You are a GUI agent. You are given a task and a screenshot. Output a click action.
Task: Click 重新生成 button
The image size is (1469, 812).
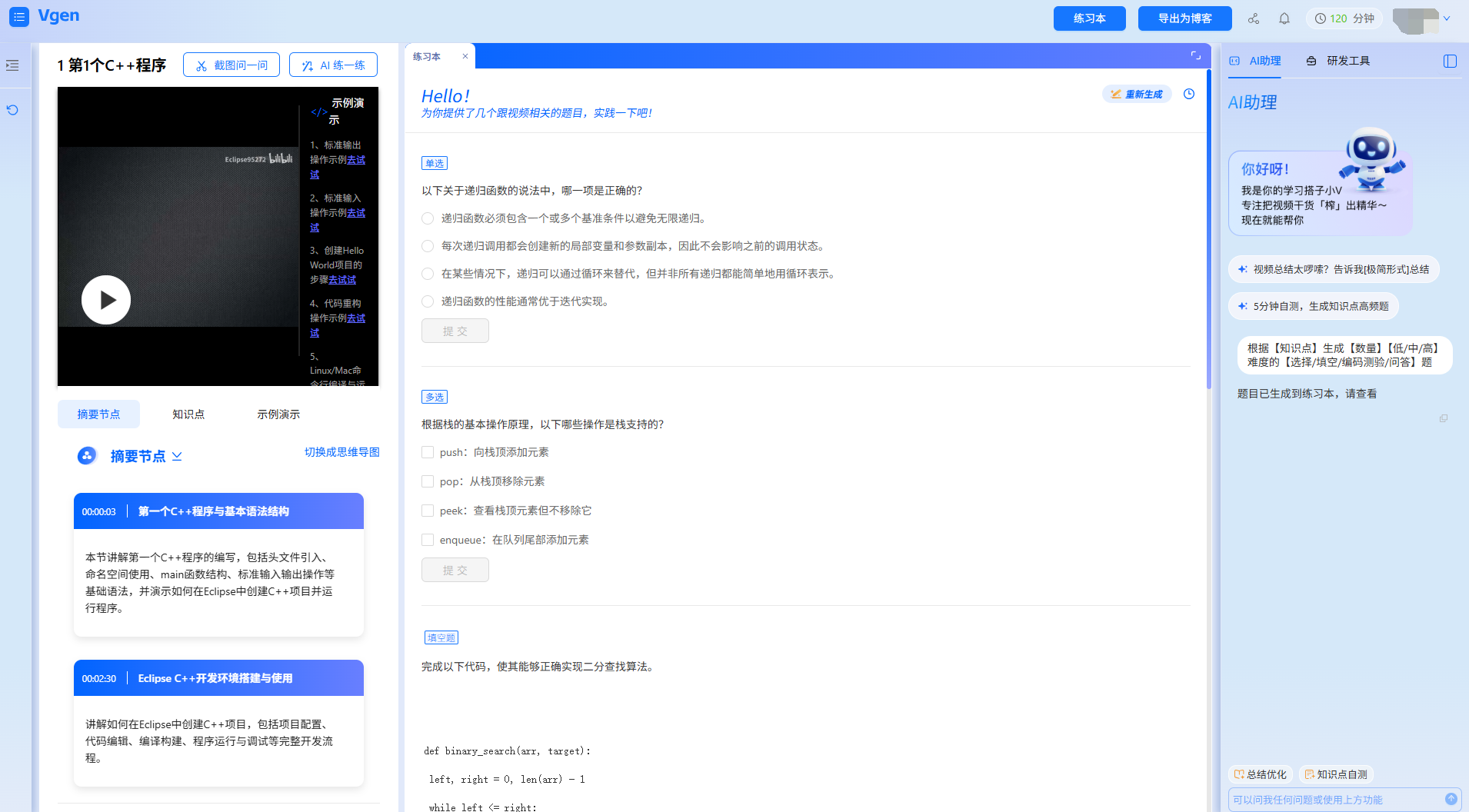tap(1137, 94)
